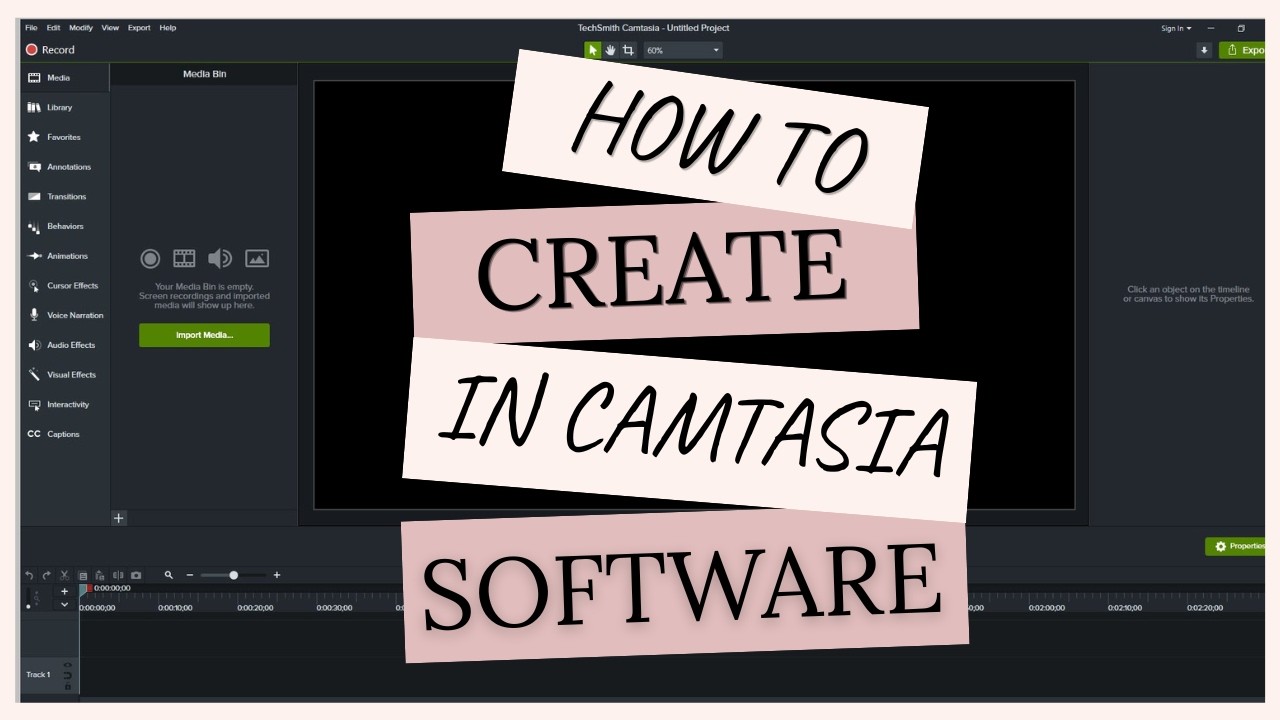Click the timeline zoom slider handle
Screen dimensions: 1280x720
(x=234, y=575)
